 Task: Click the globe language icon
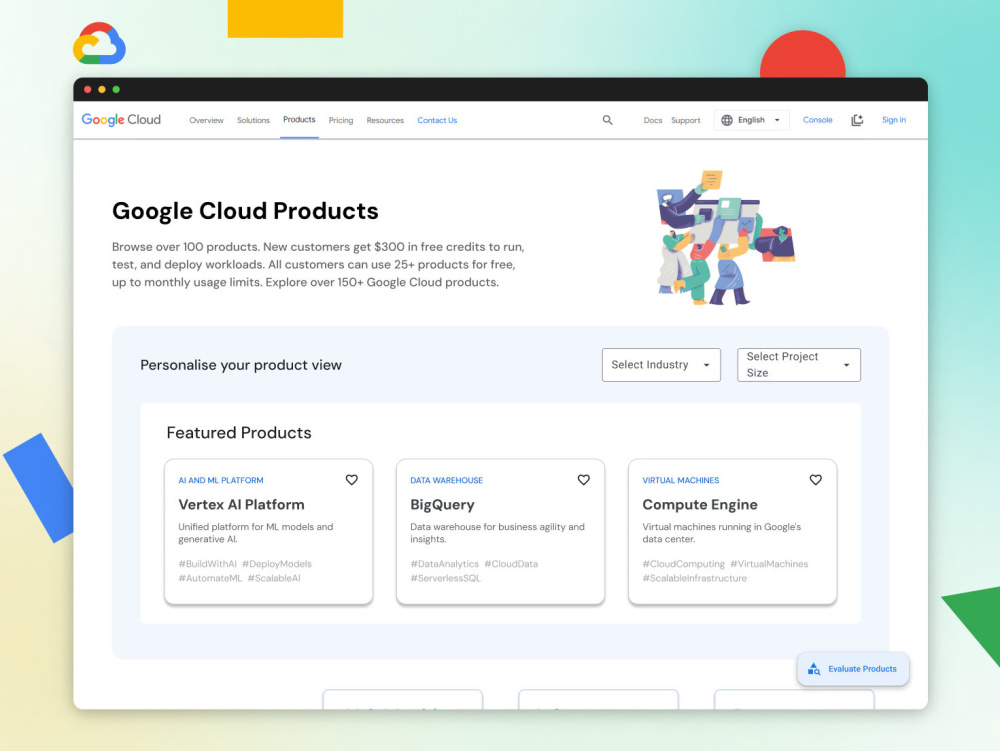[x=727, y=120]
